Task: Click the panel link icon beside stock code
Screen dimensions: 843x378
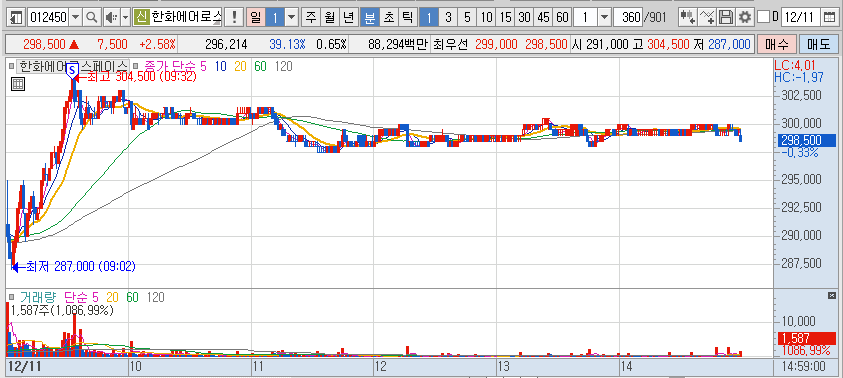Action: (17, 18)
